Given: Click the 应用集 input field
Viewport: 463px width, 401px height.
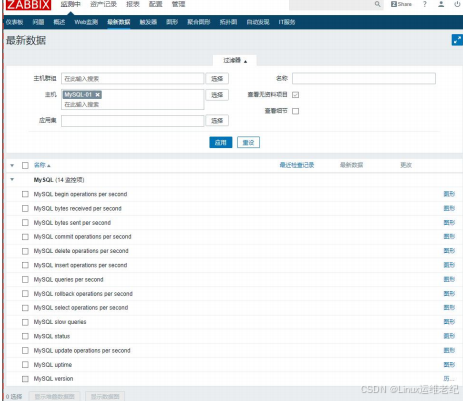Looking at the screenshot, I should 132,121.
